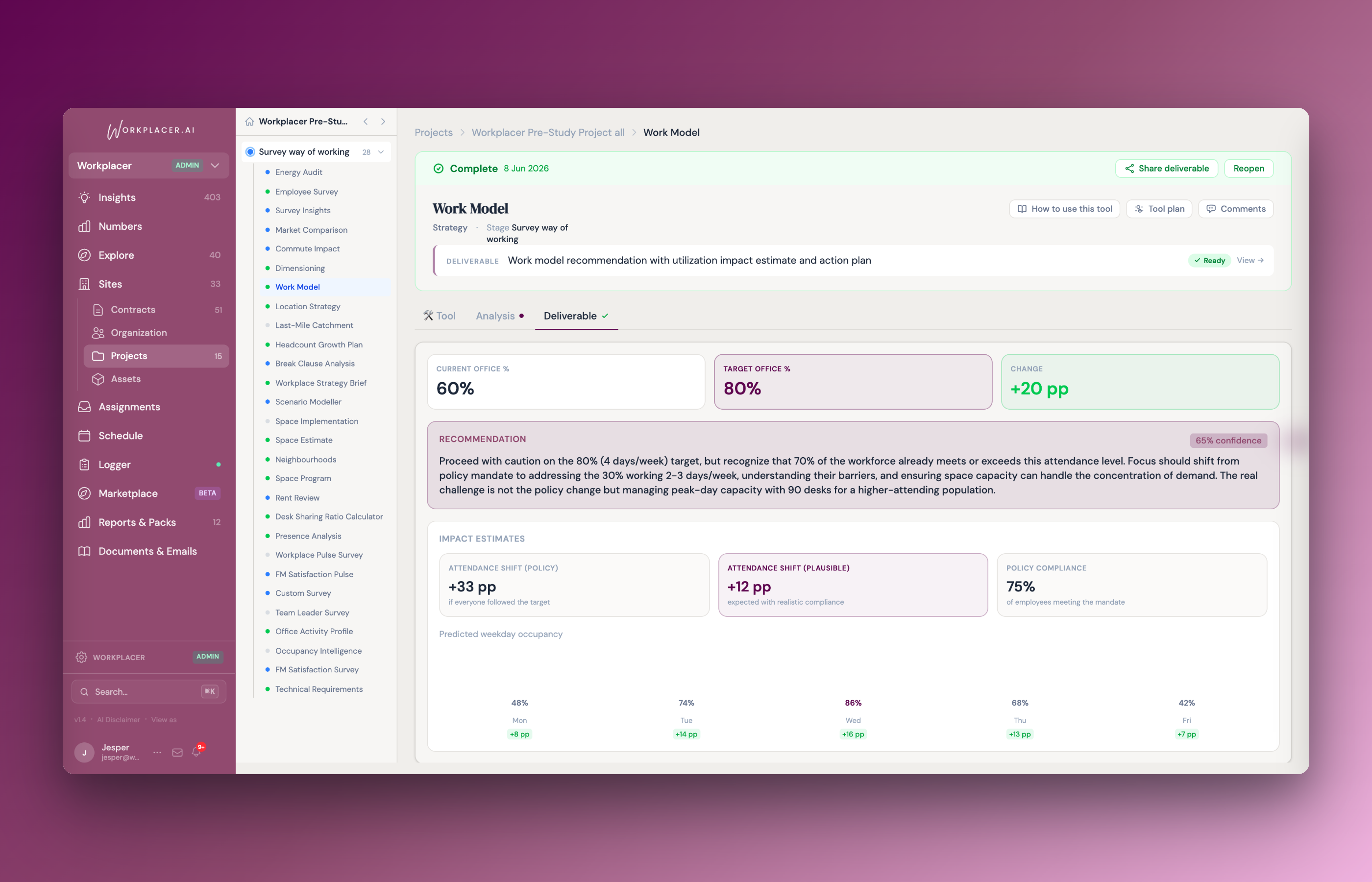
Task: Click the Sites building icon
Action: pos(84,284)
